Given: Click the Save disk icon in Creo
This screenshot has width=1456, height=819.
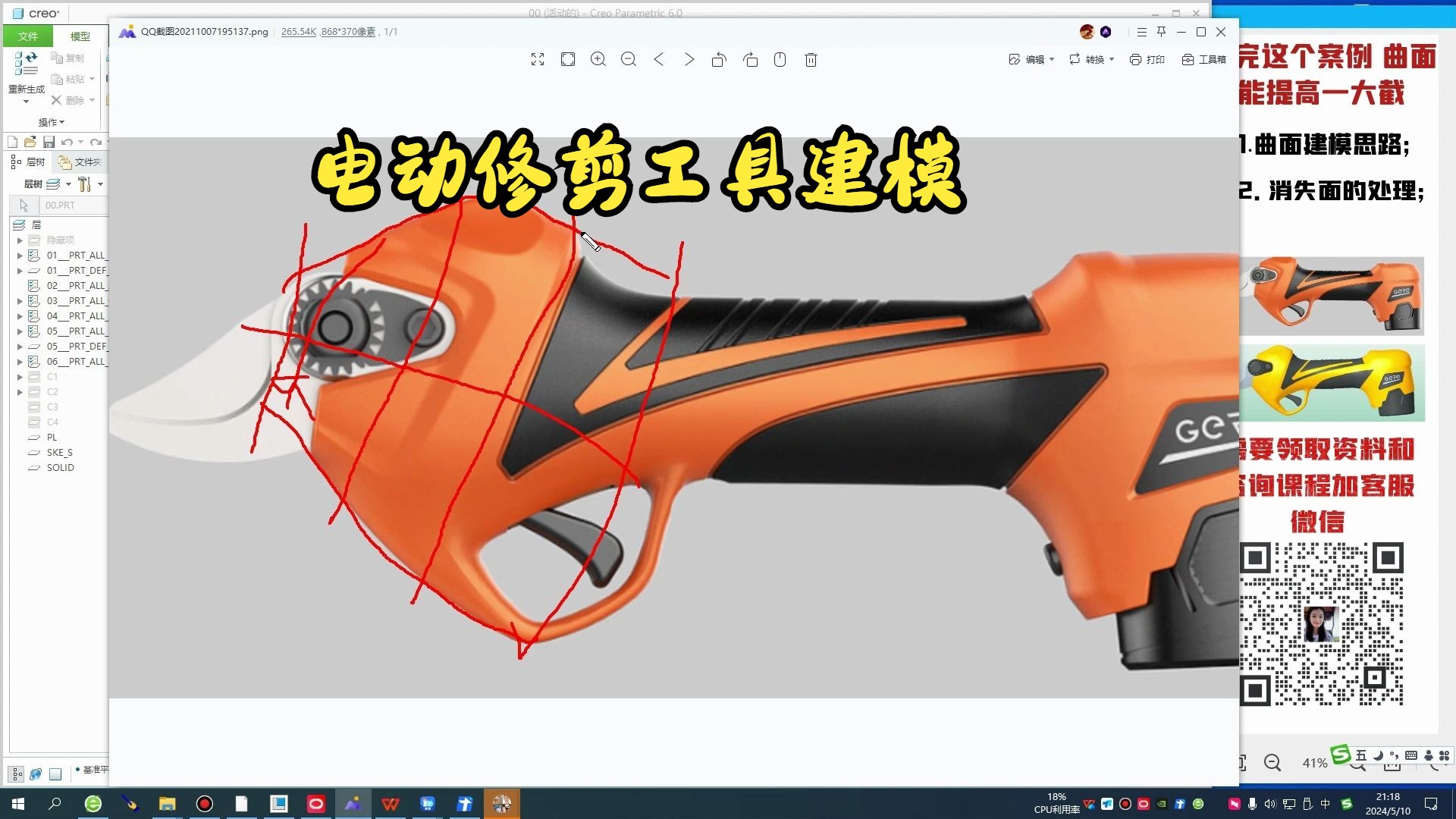Looking at the screenshot, I should pos(49,142).
